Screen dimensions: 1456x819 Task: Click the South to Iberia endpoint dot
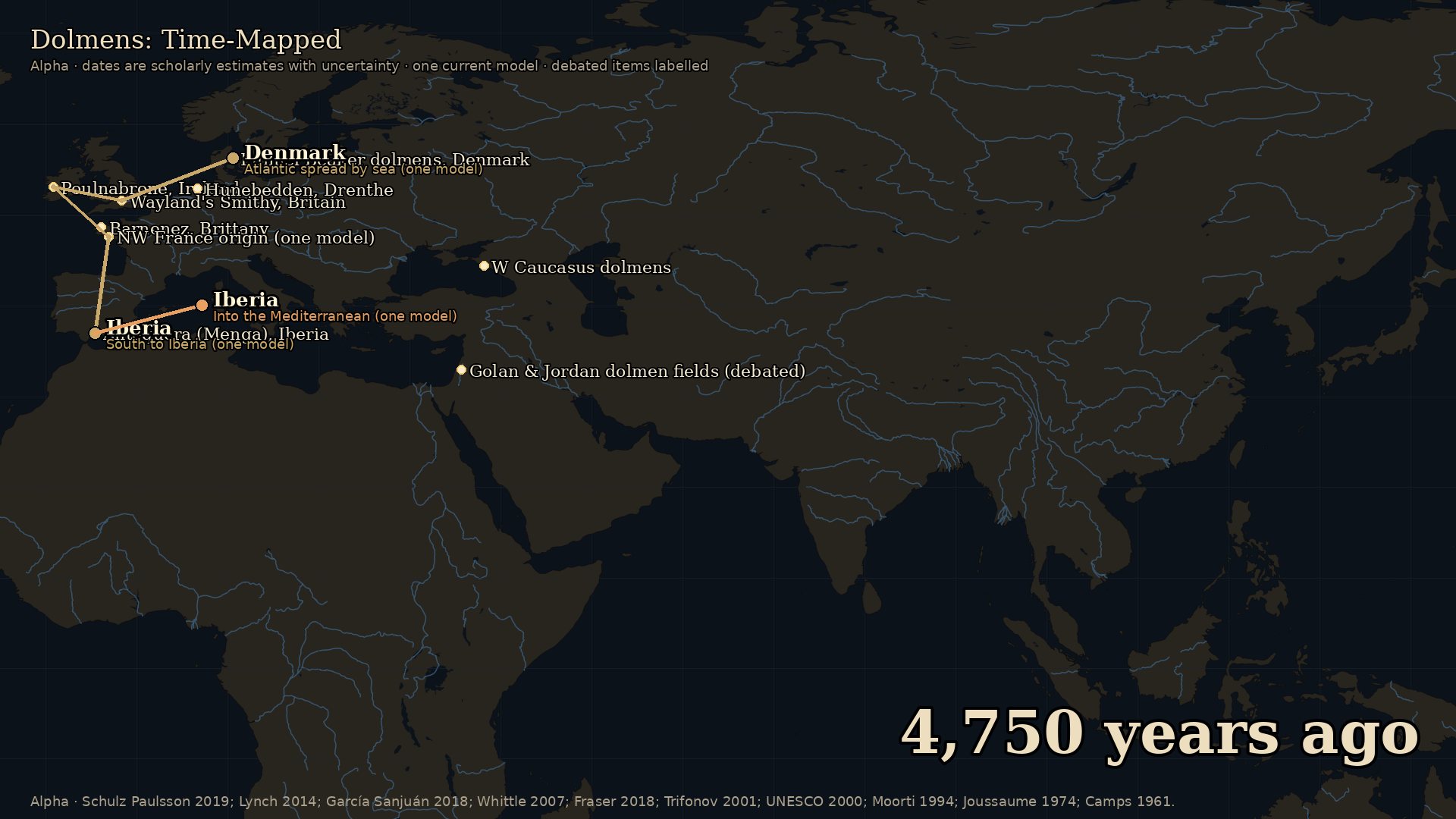coord(95,333)
